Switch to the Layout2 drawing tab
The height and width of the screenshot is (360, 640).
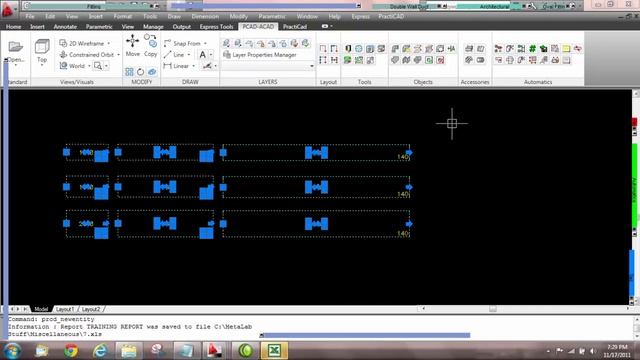(x=91, y=309)
